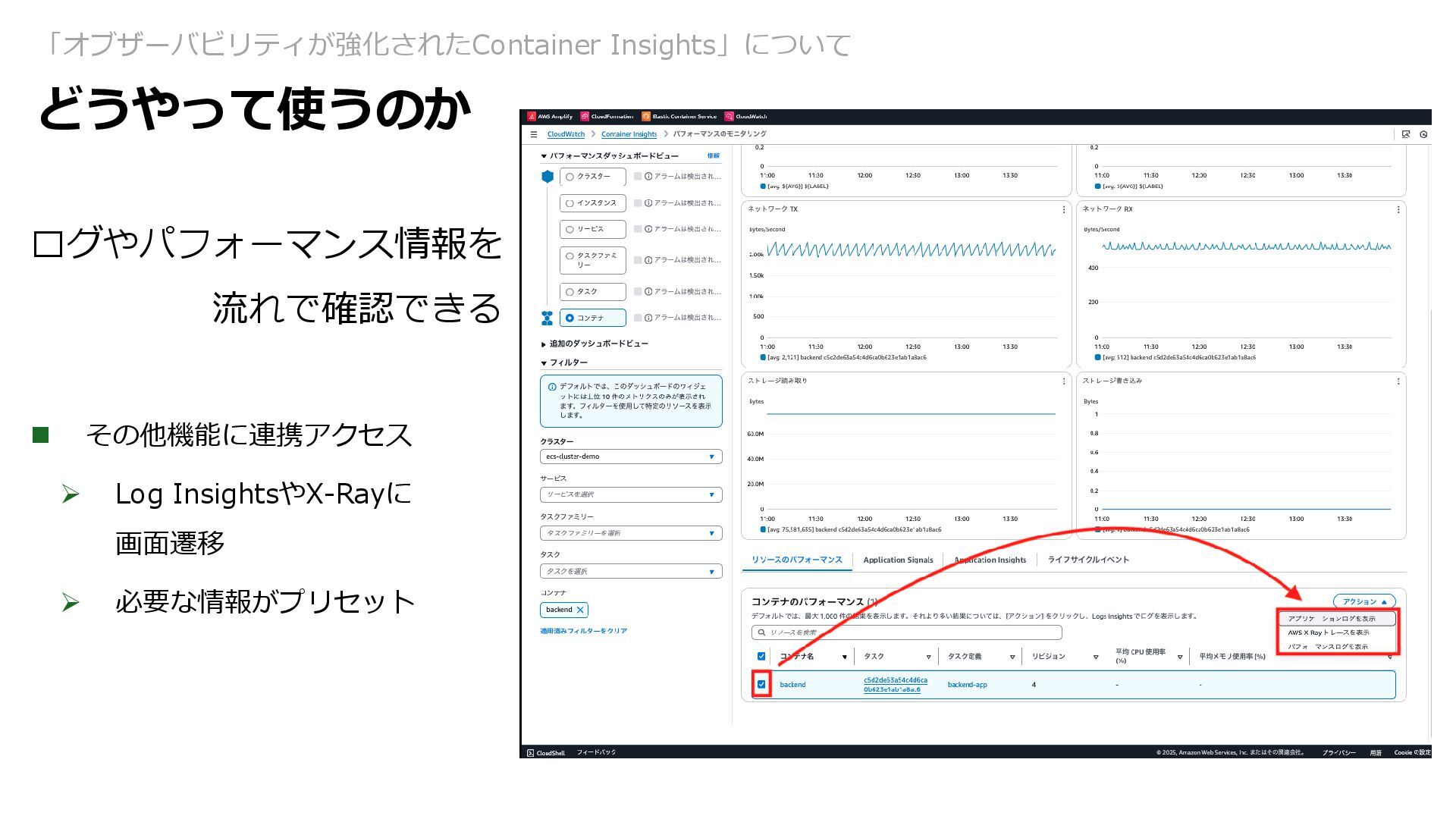
Task: Open the hamburger navigation menu
Action: (x=534, y=134)
